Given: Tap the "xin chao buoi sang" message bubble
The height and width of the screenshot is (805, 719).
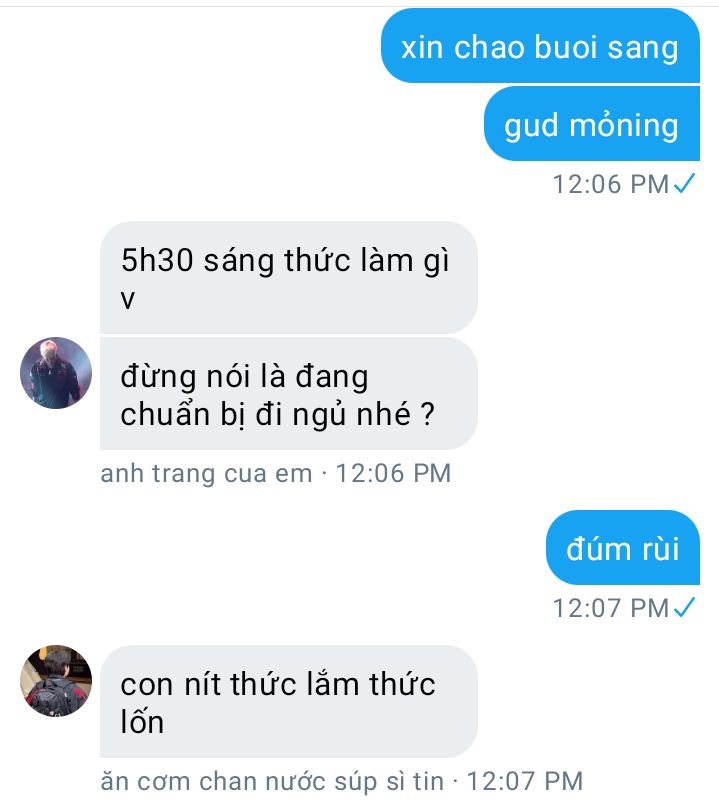Looking at the screenshot, I should coord(540,46).
